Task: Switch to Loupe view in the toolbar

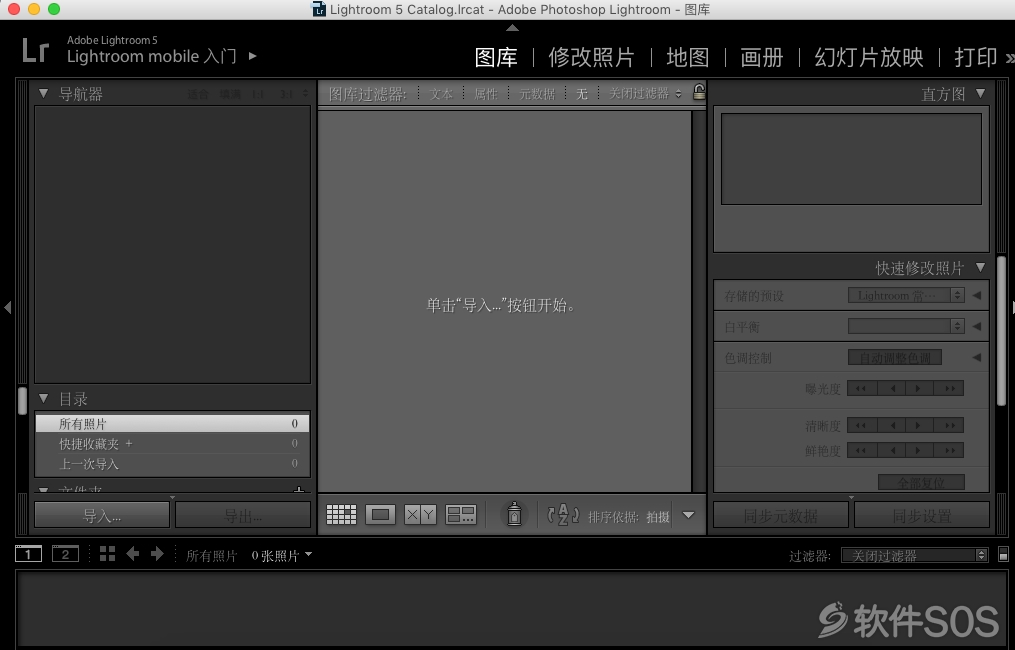Action: [380, 515]
